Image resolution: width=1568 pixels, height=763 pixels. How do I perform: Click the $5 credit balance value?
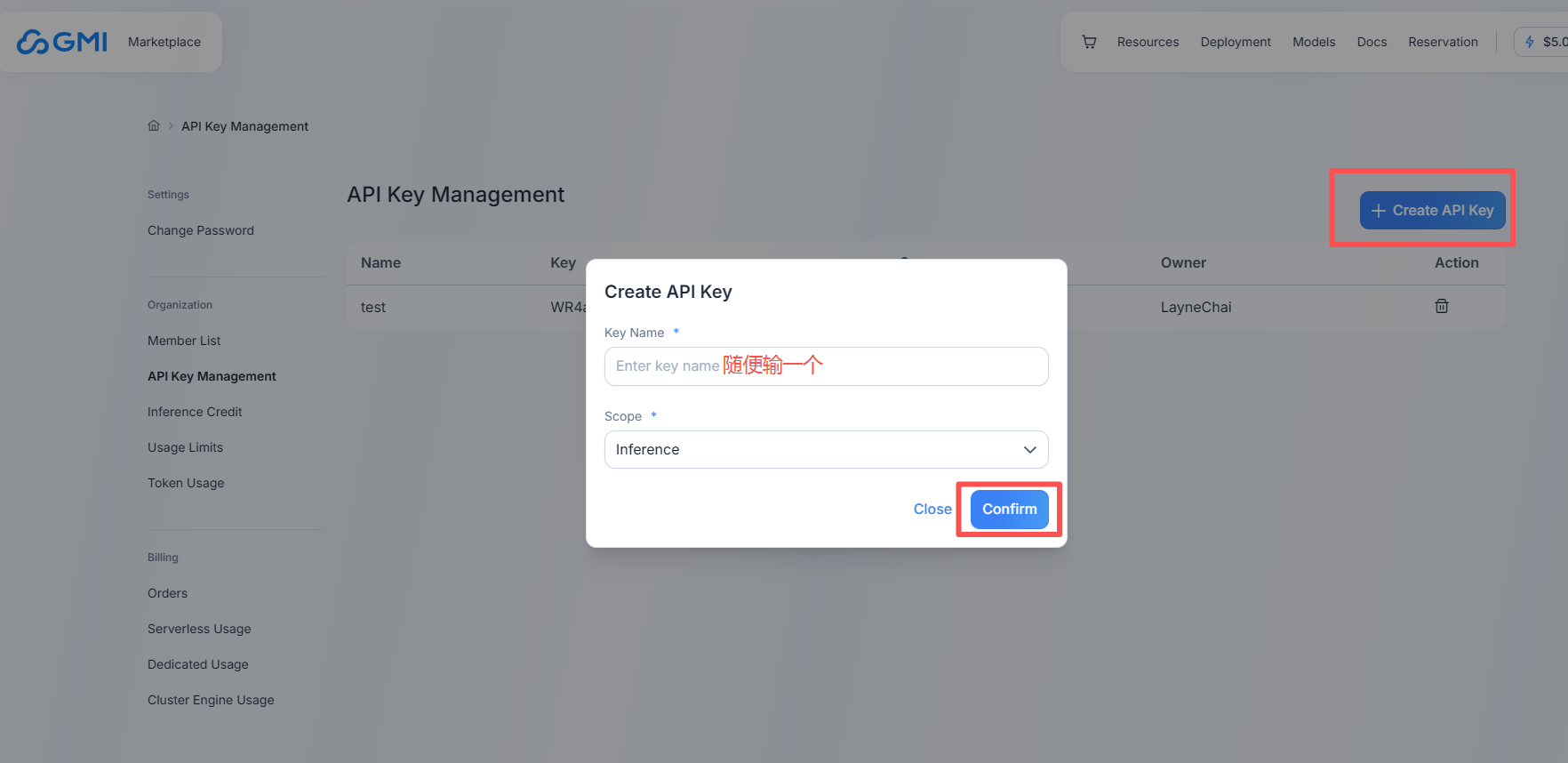(1555, 42)
